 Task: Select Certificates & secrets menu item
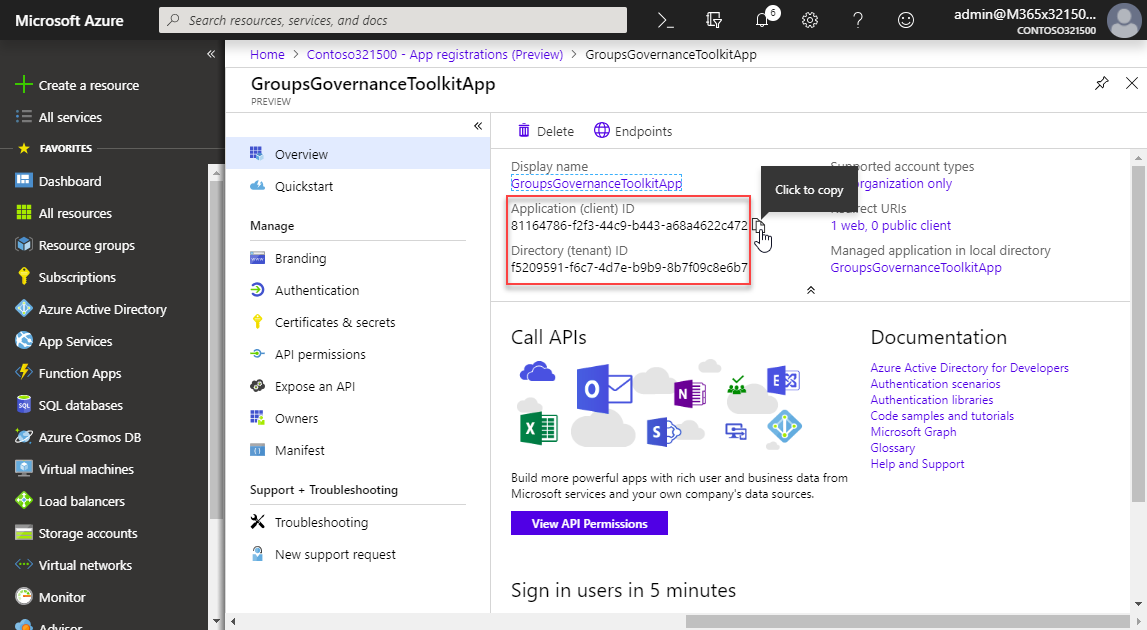click(335, 322)
